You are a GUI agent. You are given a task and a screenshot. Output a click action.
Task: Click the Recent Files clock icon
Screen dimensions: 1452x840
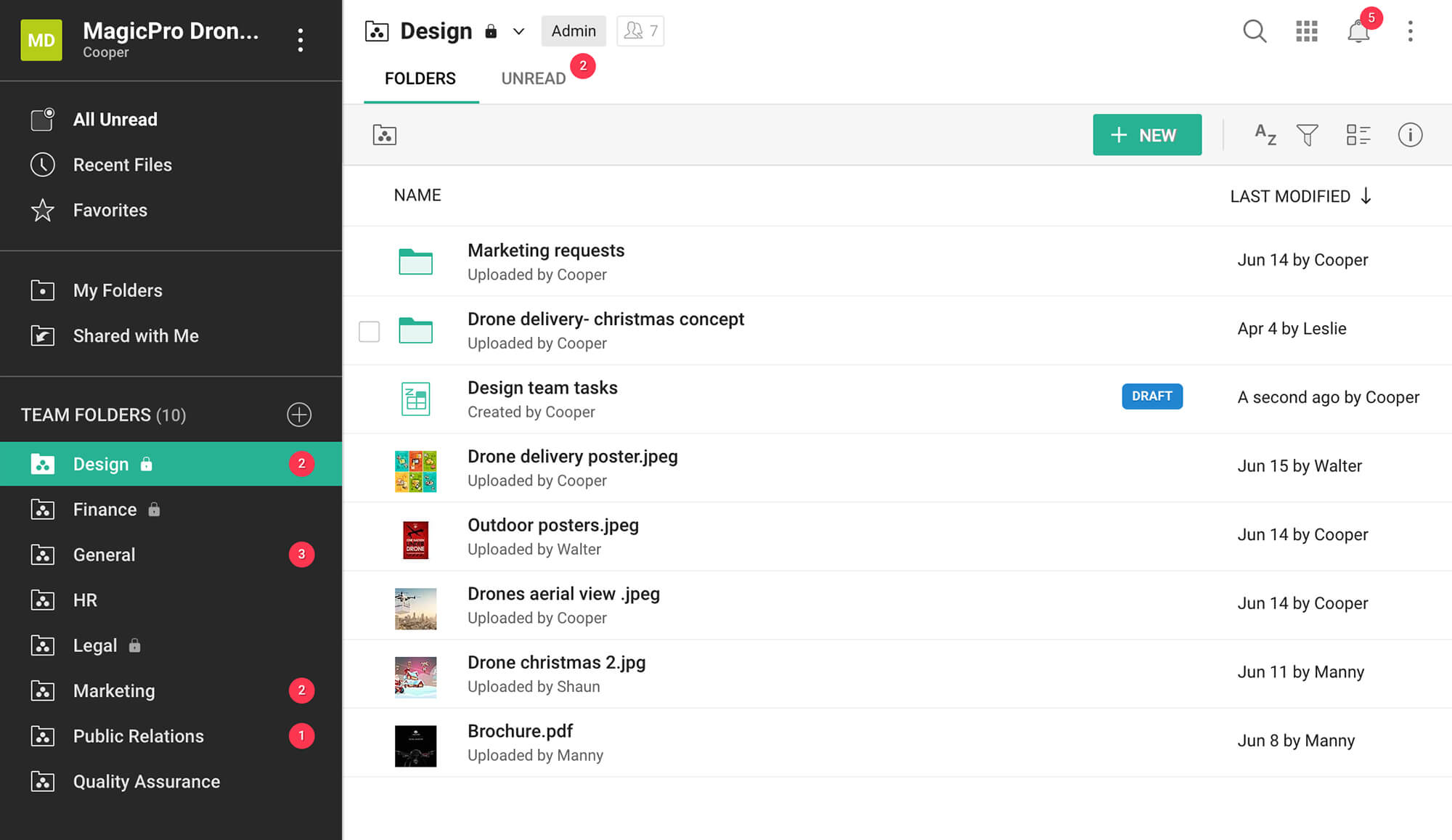43,165
